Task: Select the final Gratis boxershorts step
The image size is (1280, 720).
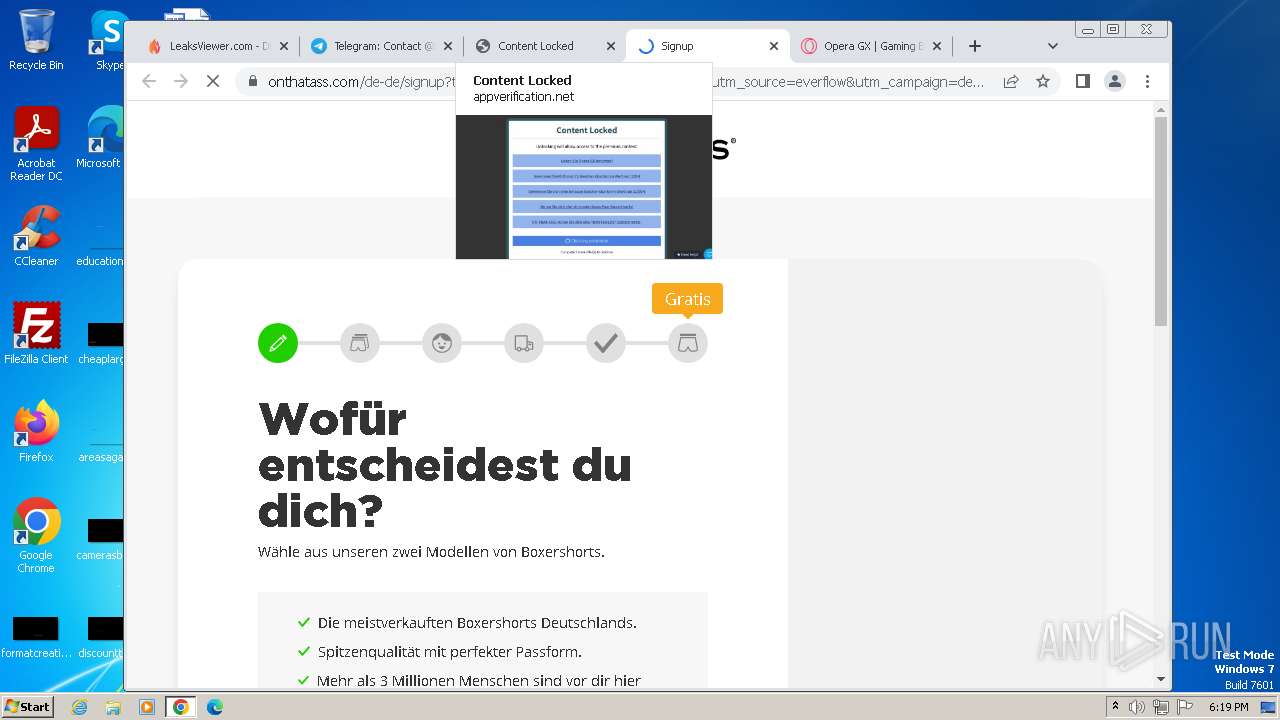Action: pos(688,343)
